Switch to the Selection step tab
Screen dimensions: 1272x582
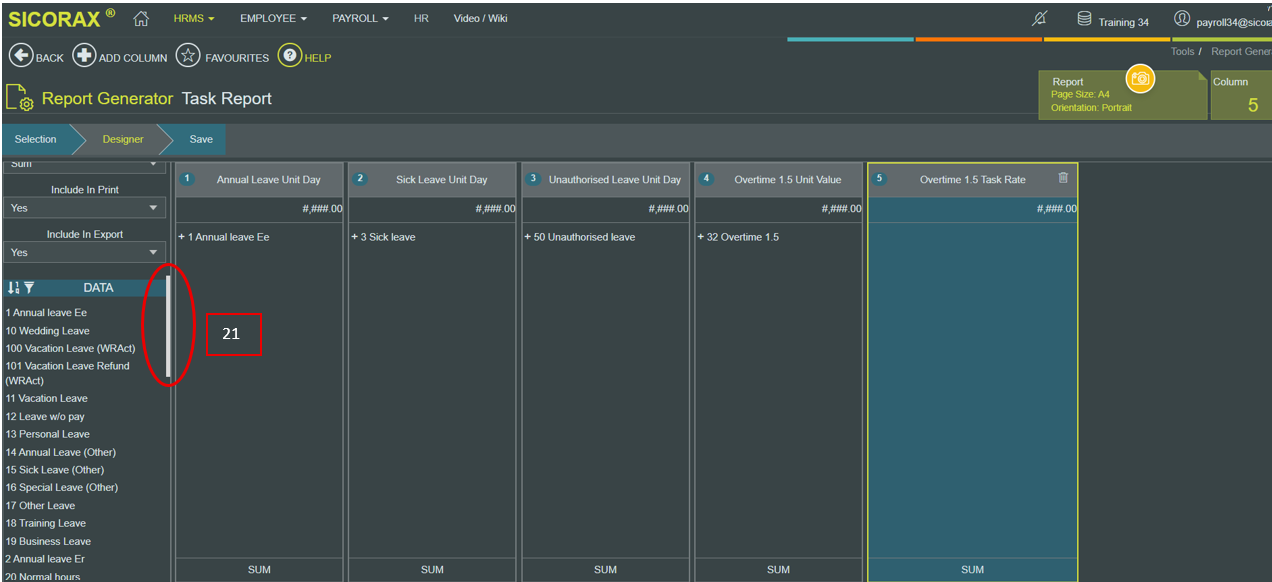[36, 139]
